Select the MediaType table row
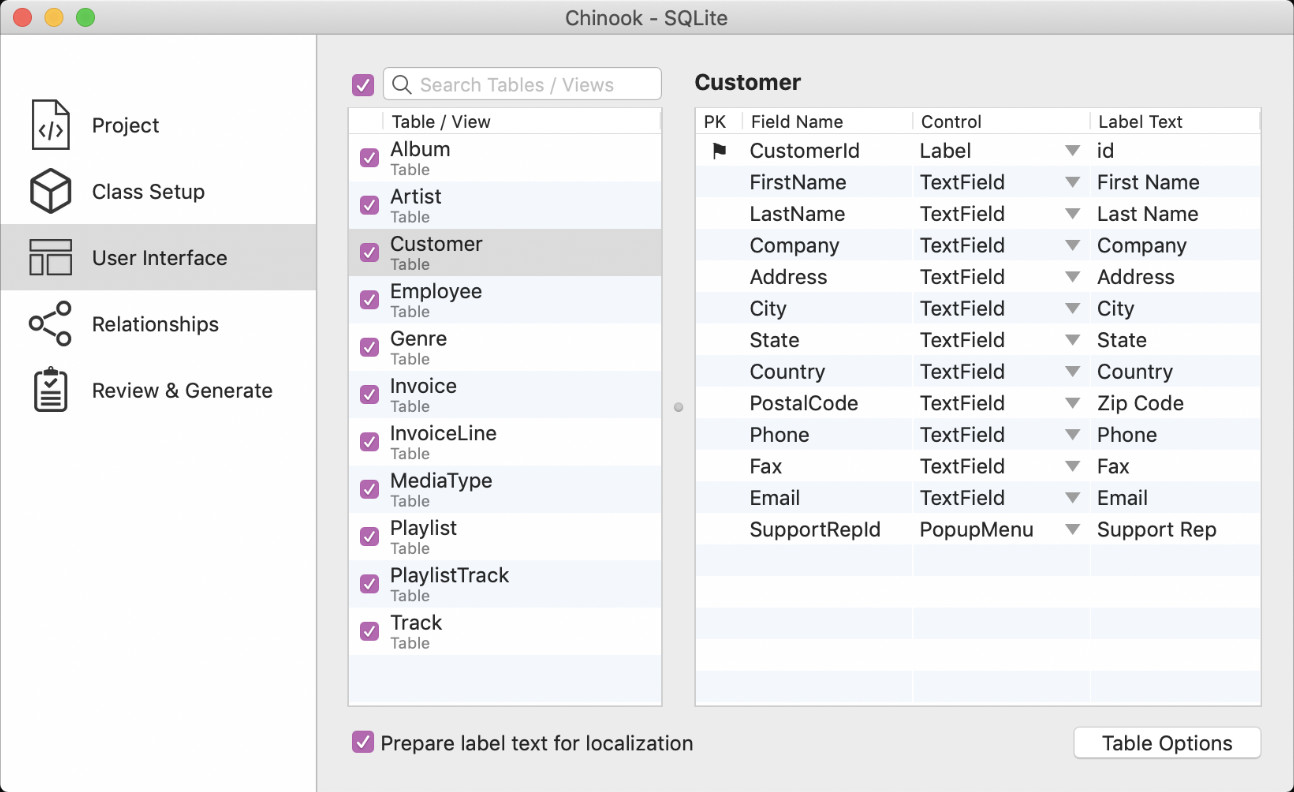 (x=505, y=489)
